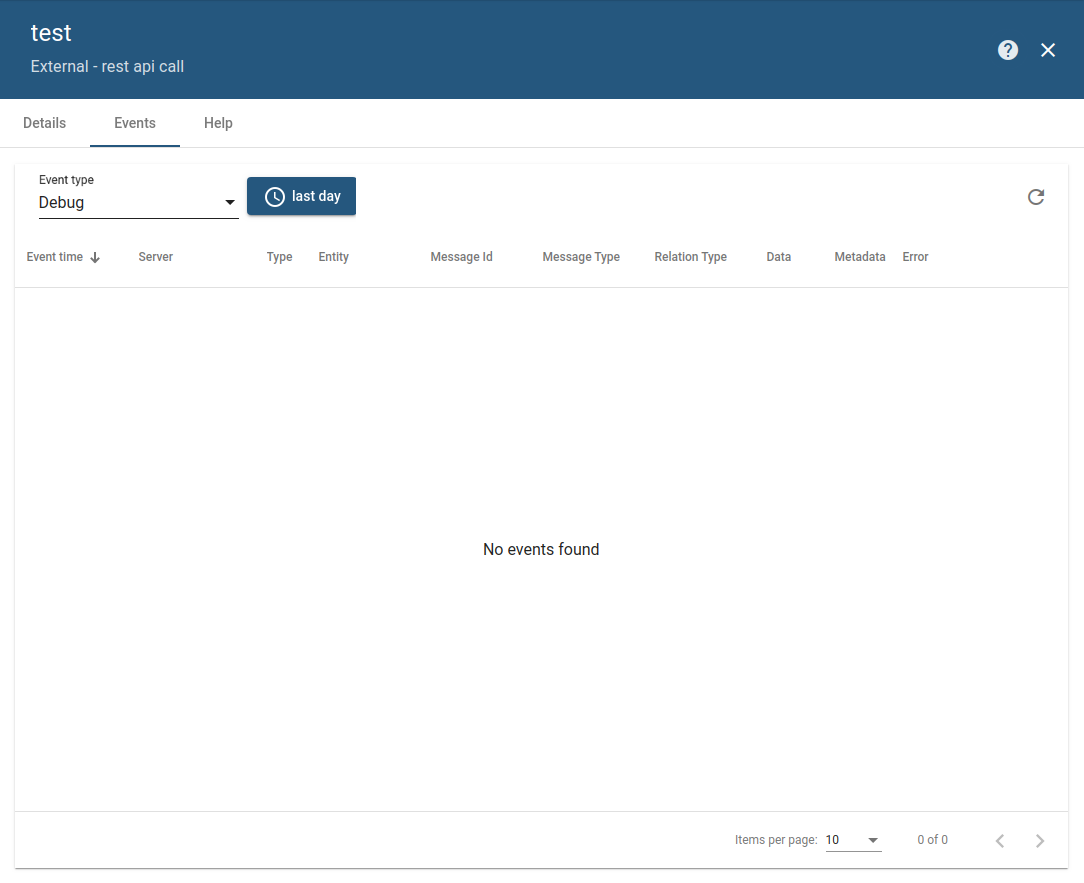Switch to the Help tab
Screen dimensions: 1084x883
[x=218, y=123]
